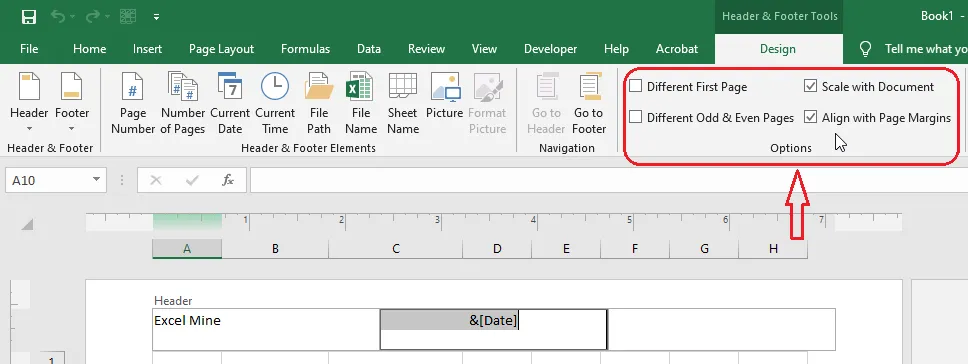The image size is (968, 364).
Task: Open the Developer tab
Action: [551, 49]
